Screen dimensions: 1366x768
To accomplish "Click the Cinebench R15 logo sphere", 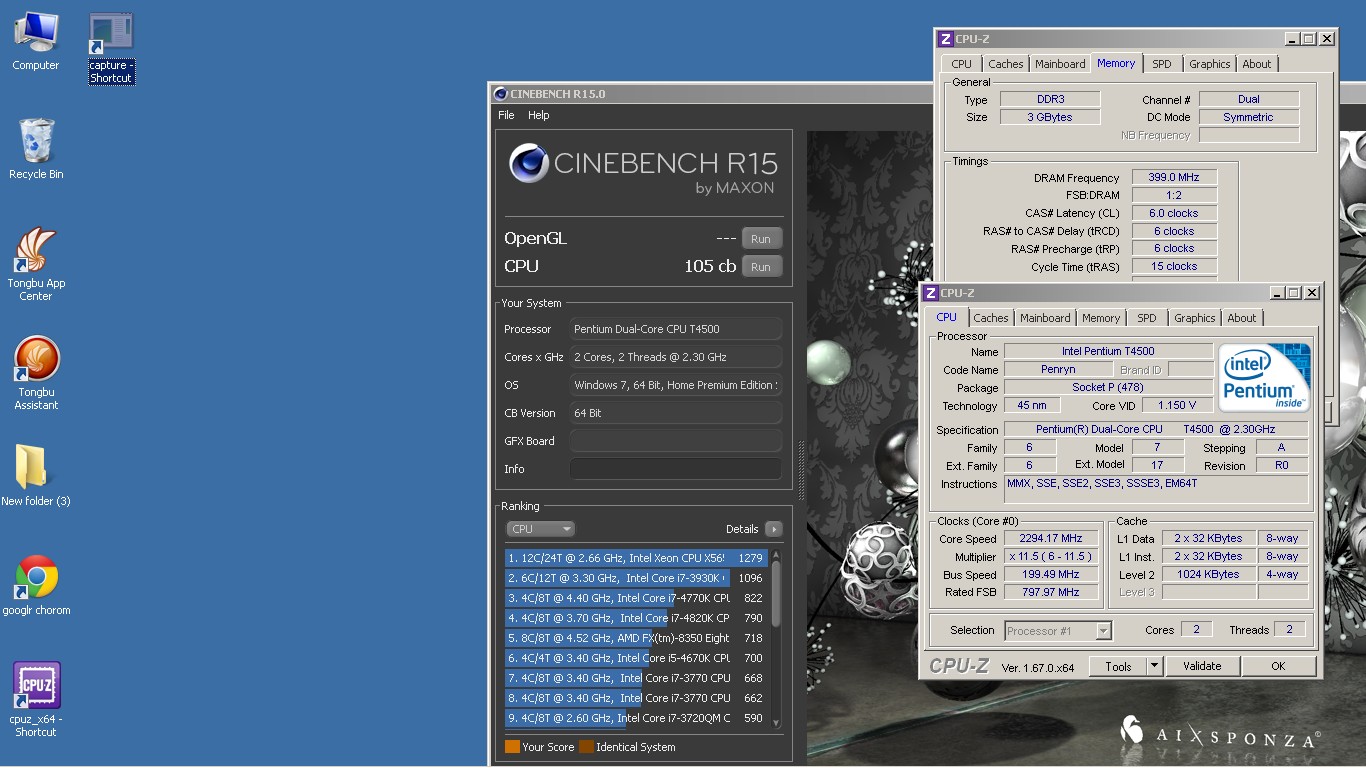I will click(x=529, y=163).
